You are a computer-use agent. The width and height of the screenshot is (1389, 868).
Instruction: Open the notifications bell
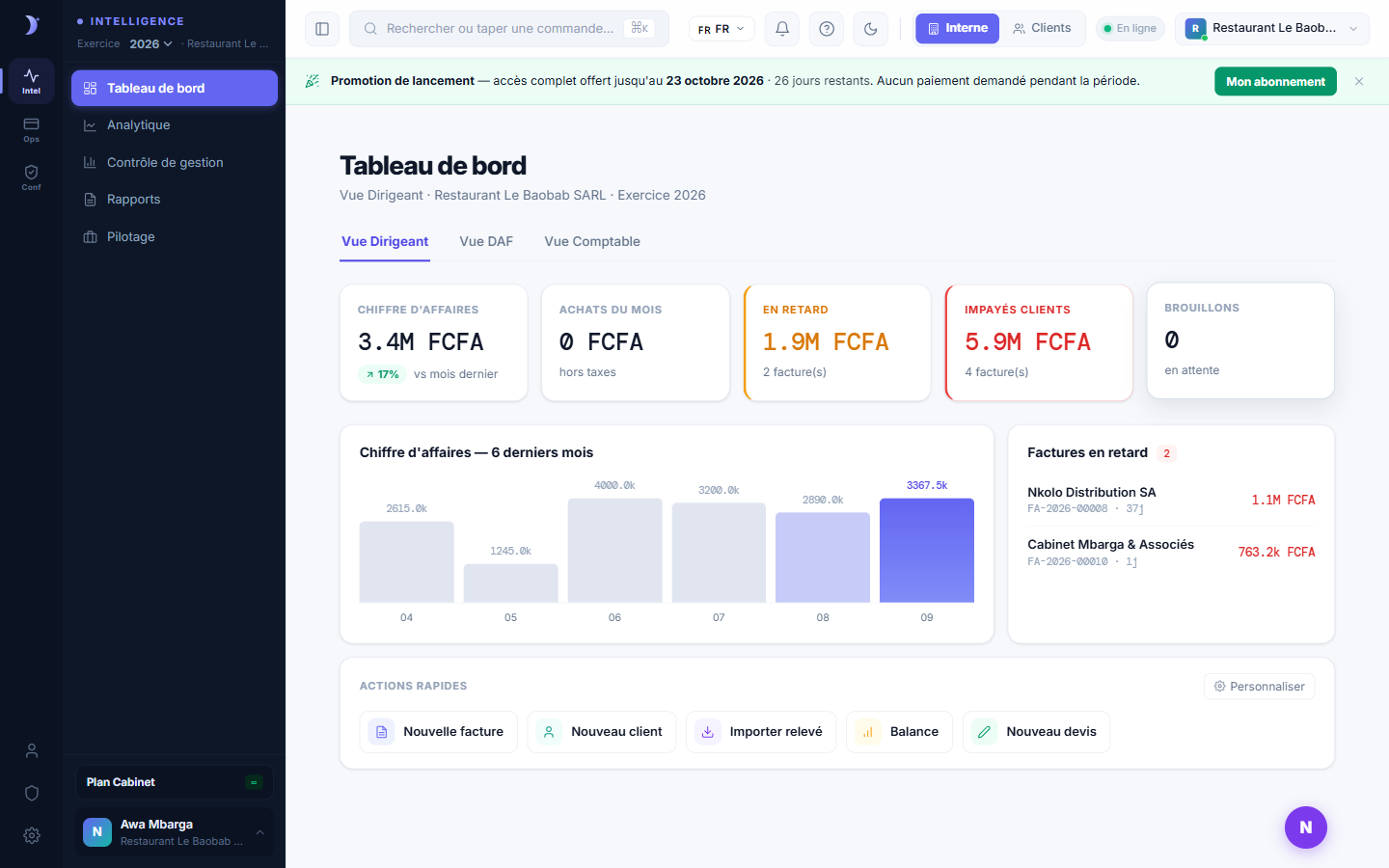coord(782,29)
